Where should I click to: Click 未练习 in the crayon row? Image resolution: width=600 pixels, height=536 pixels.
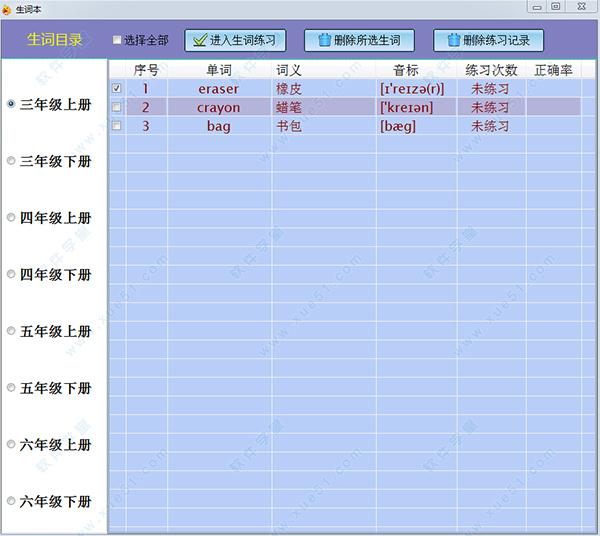[x=490, y=108]
